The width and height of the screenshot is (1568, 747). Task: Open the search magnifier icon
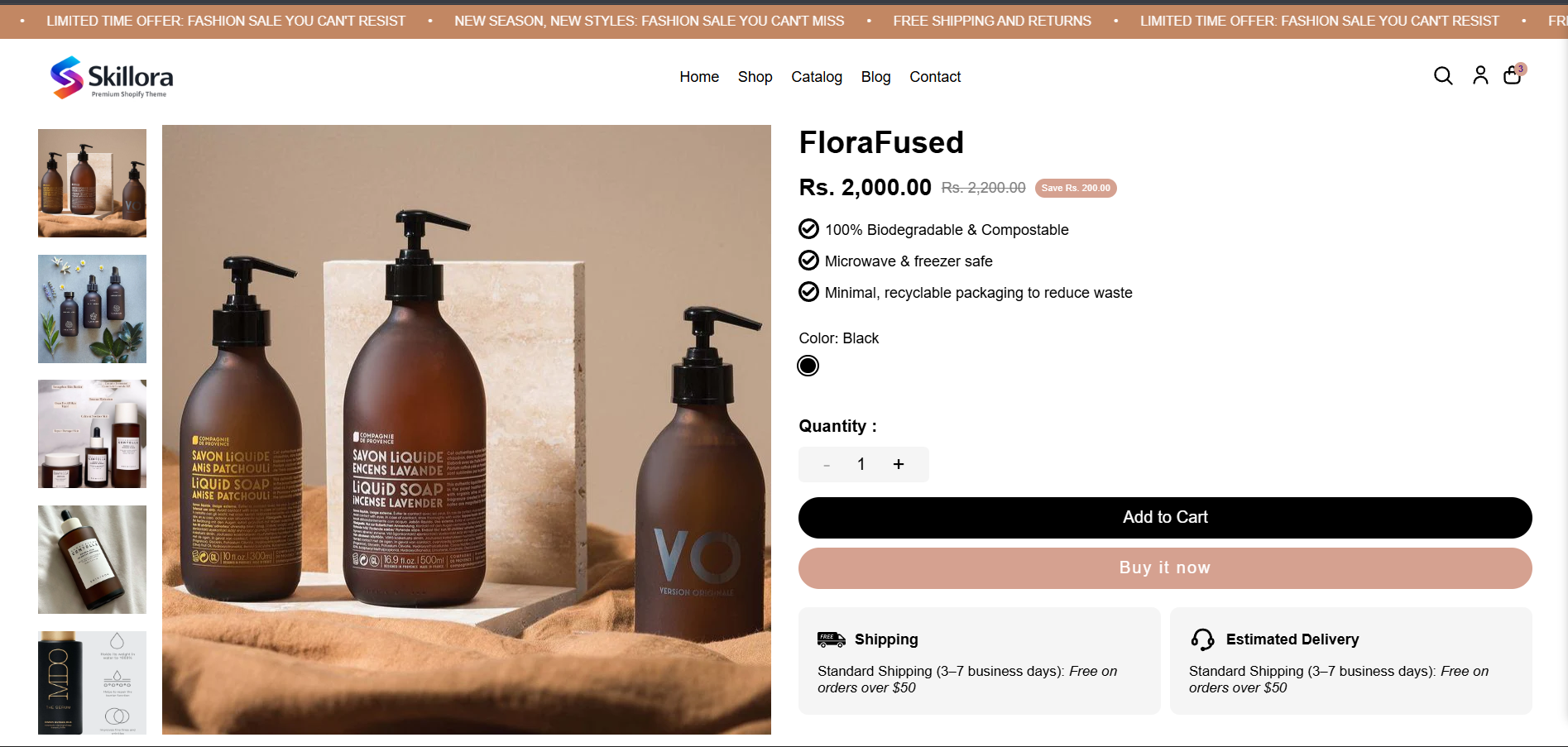1443,76
